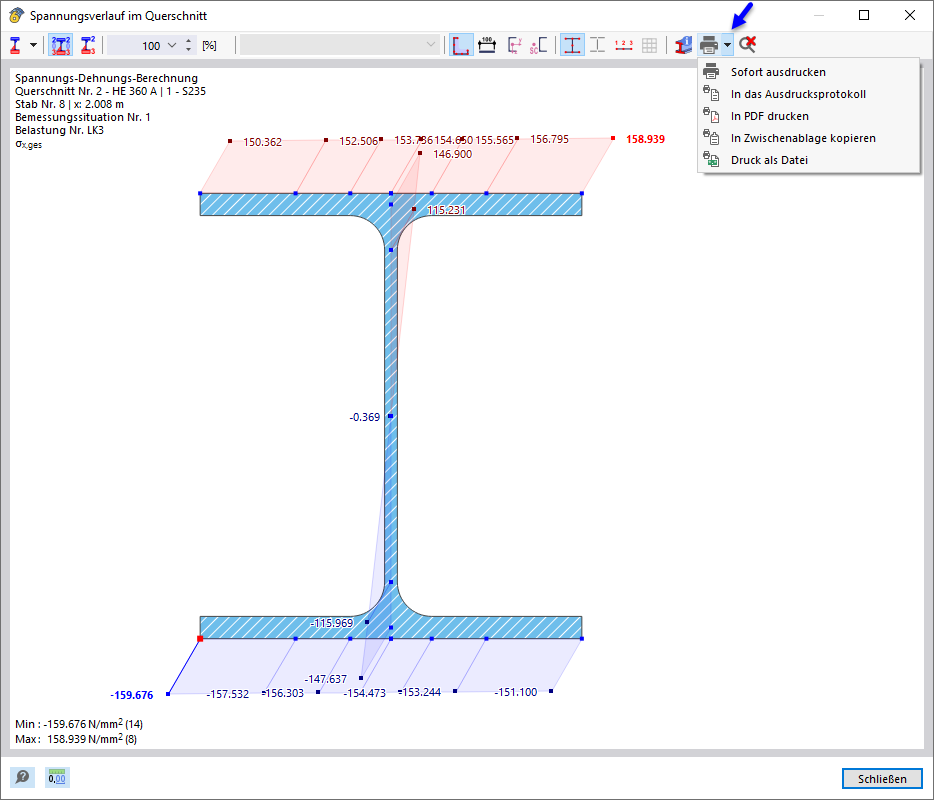This screenshot has height=800, width=934.
Task: Click the web center value -0.369
Action: point(365,418)
